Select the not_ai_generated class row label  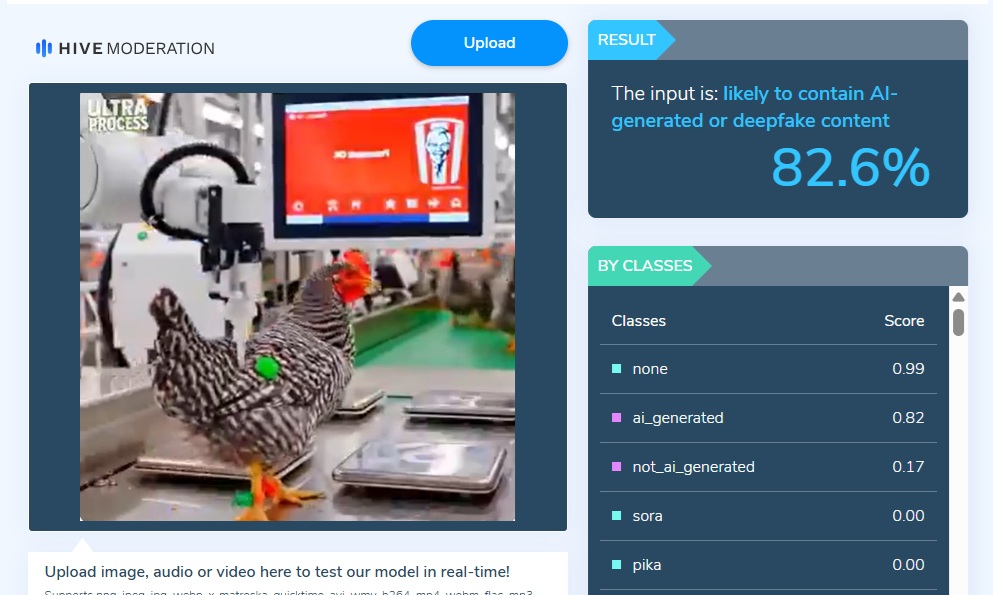tap(693, 467)
